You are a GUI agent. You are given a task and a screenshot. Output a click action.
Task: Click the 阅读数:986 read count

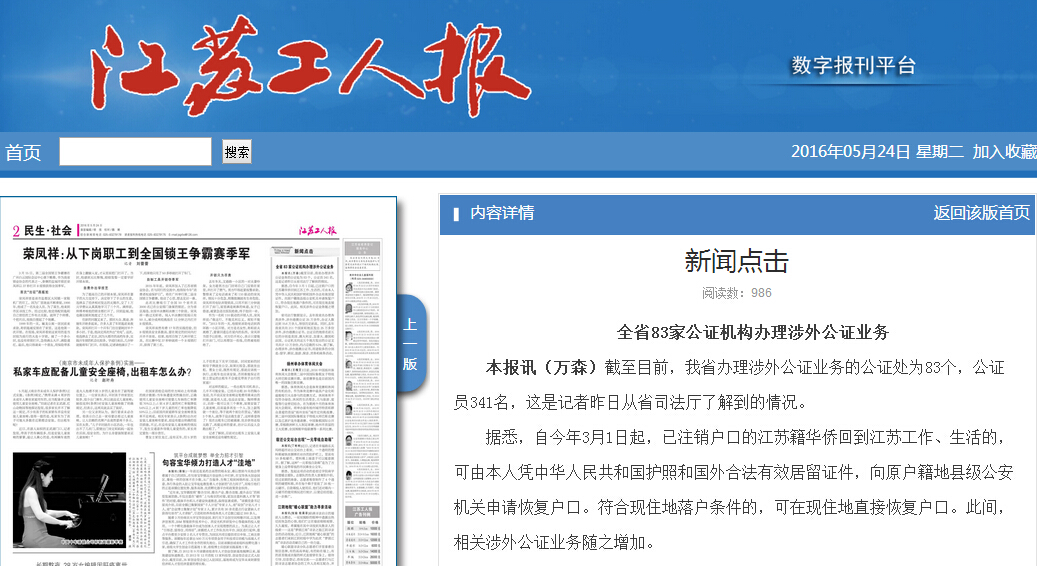click(x=737, y=293)
